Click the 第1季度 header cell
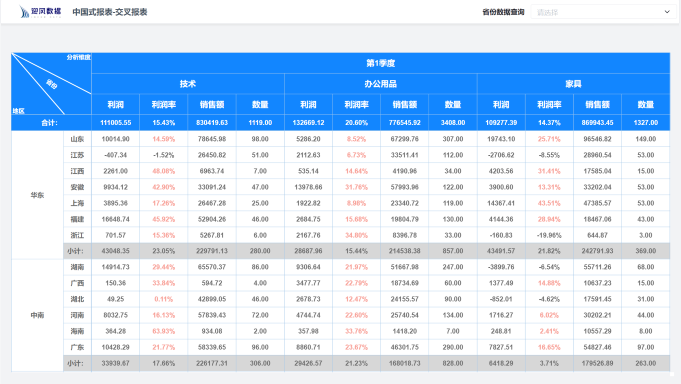The height and width of the screenshot is (384, 681). point(380,63)
